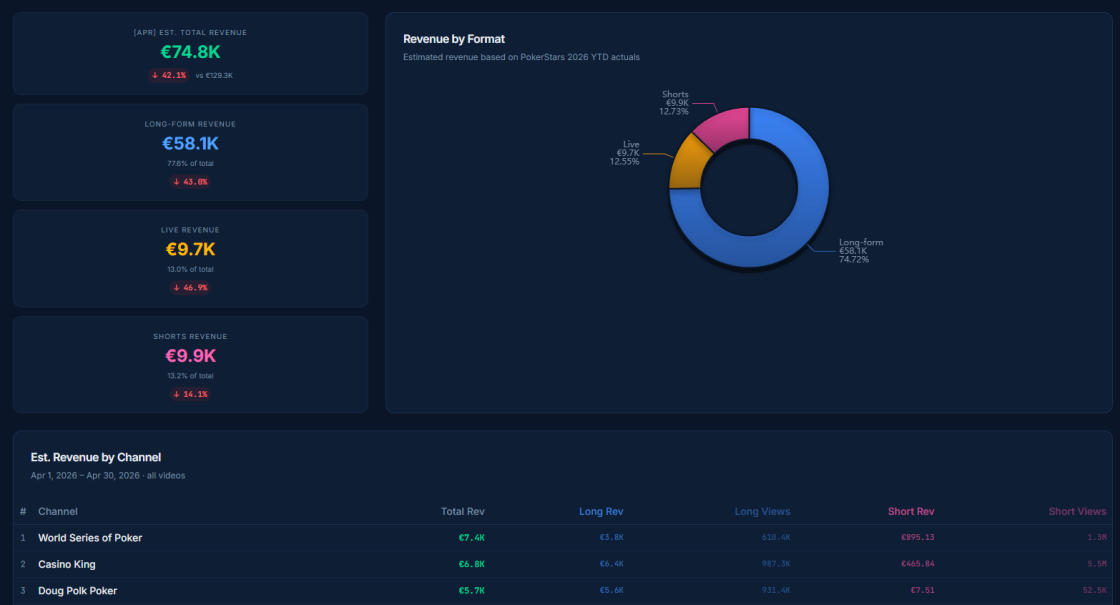
Task: Click the €7.51 short revenue cell
Action: pos(922,590)
